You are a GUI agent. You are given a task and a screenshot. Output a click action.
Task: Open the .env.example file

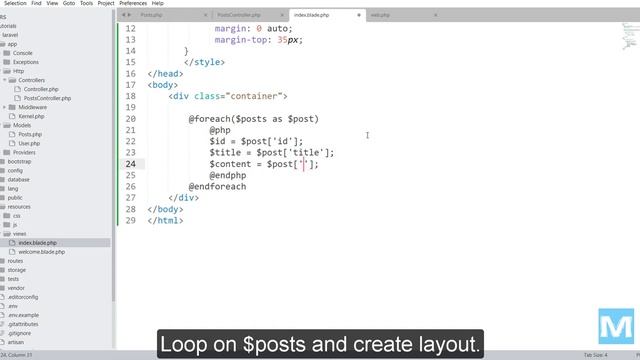23,315
